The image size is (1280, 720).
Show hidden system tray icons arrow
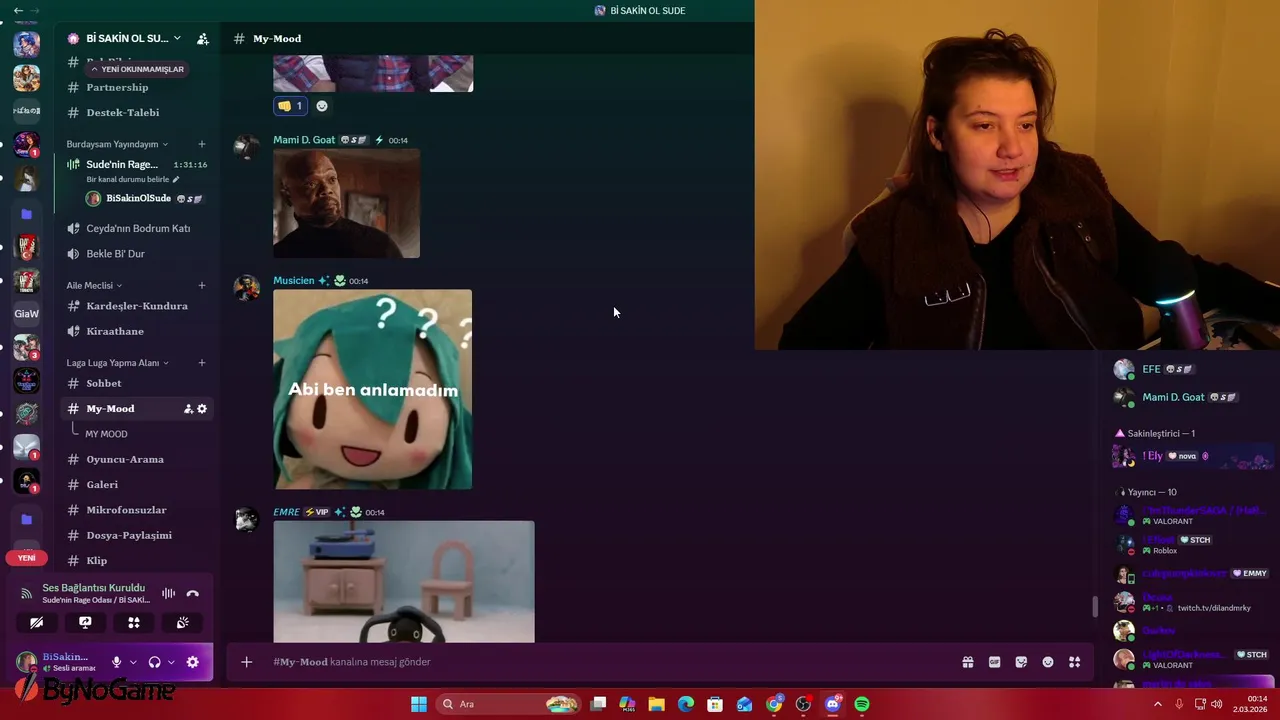pos(1158,704)
